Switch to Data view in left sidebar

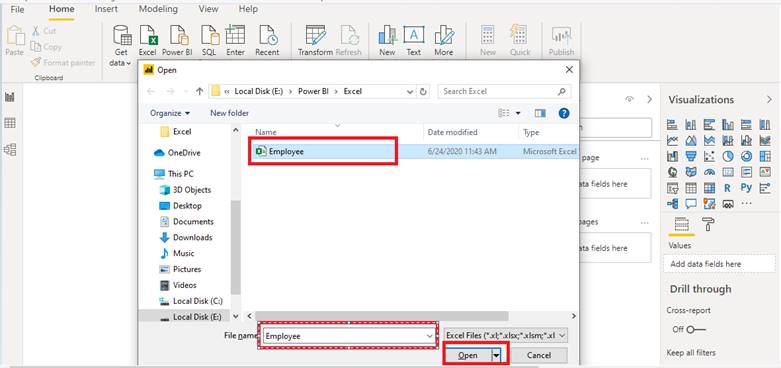[x=10, y=123]
